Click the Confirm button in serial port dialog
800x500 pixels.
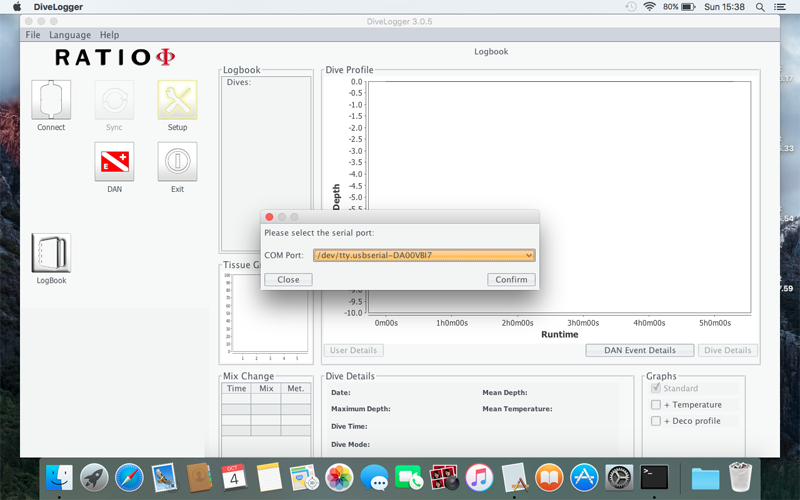[x=511, y=280]
